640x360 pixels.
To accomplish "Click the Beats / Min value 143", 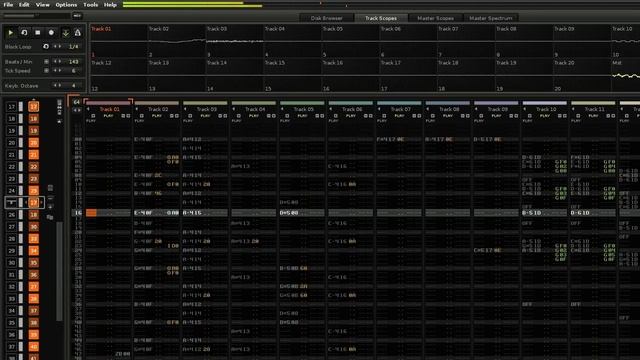I will point(73,62).
